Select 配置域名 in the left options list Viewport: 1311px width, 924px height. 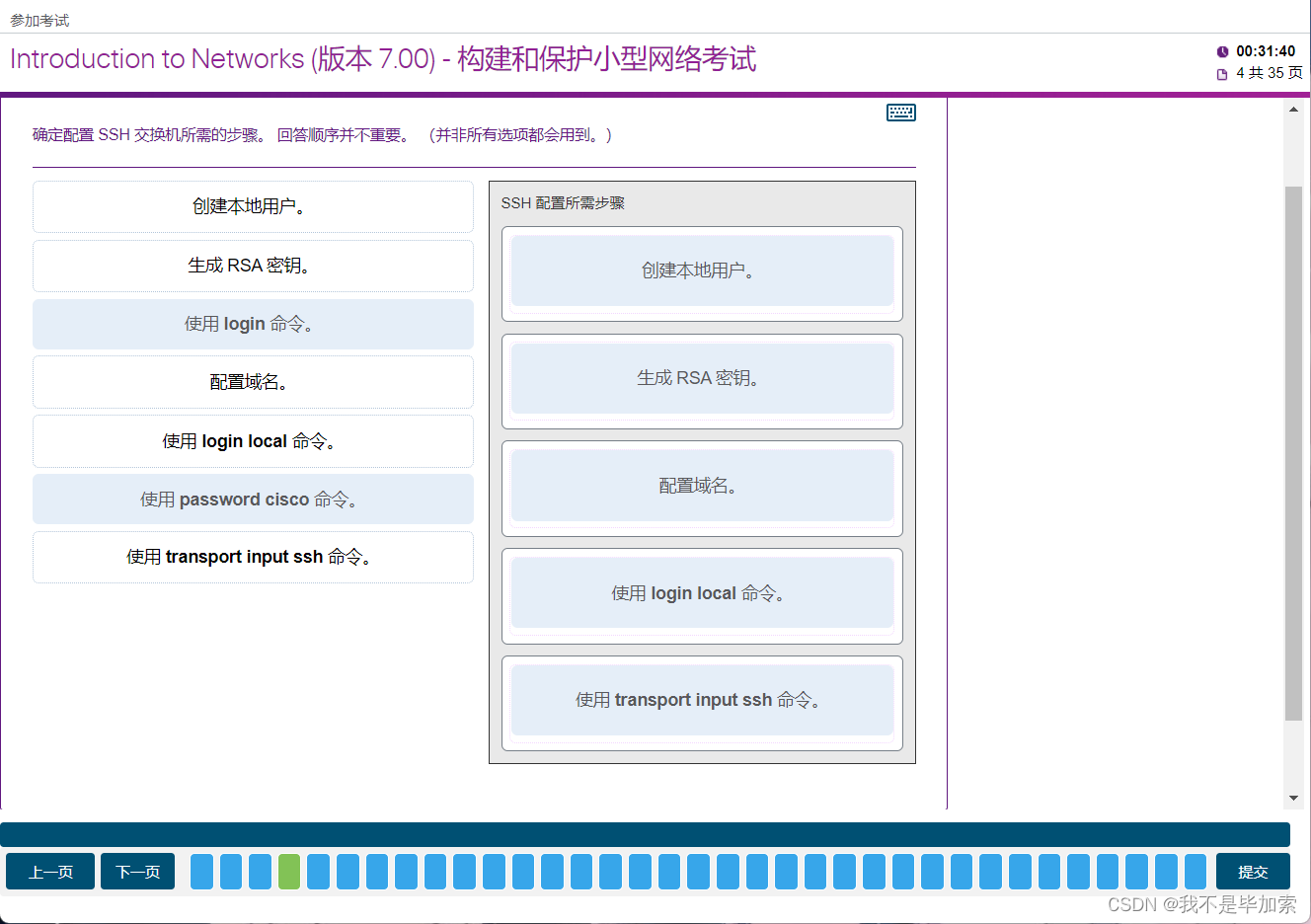coord(253,382)
